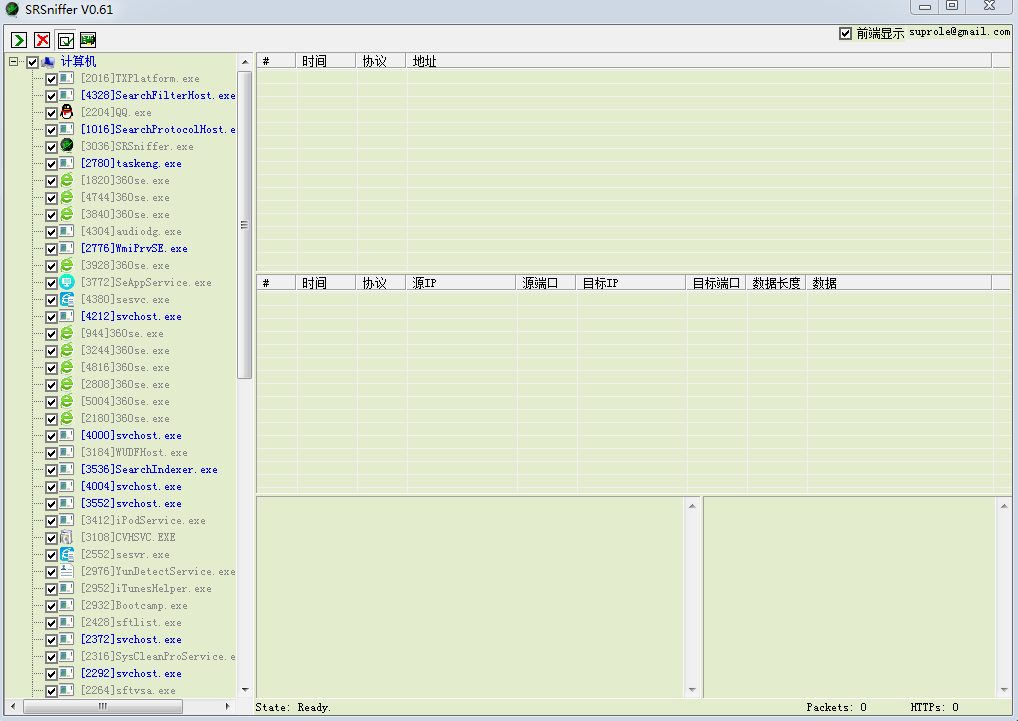Click the 360 browser icon for [3840]360se.exe
Image resolution: width=1018 pixels, height=721 pixels.
(67, 214)
